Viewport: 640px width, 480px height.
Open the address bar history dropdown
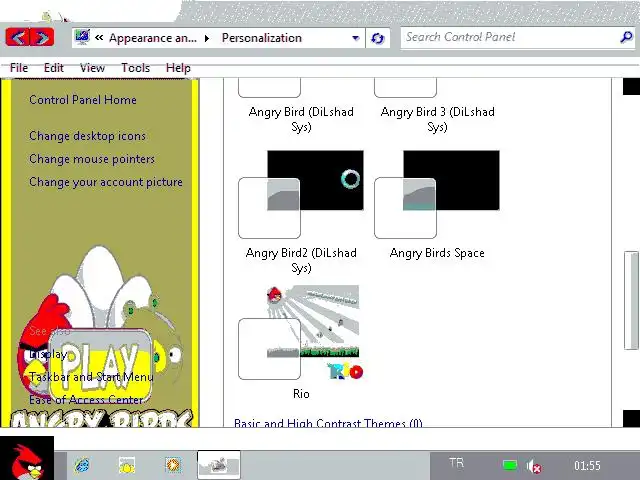356,38
